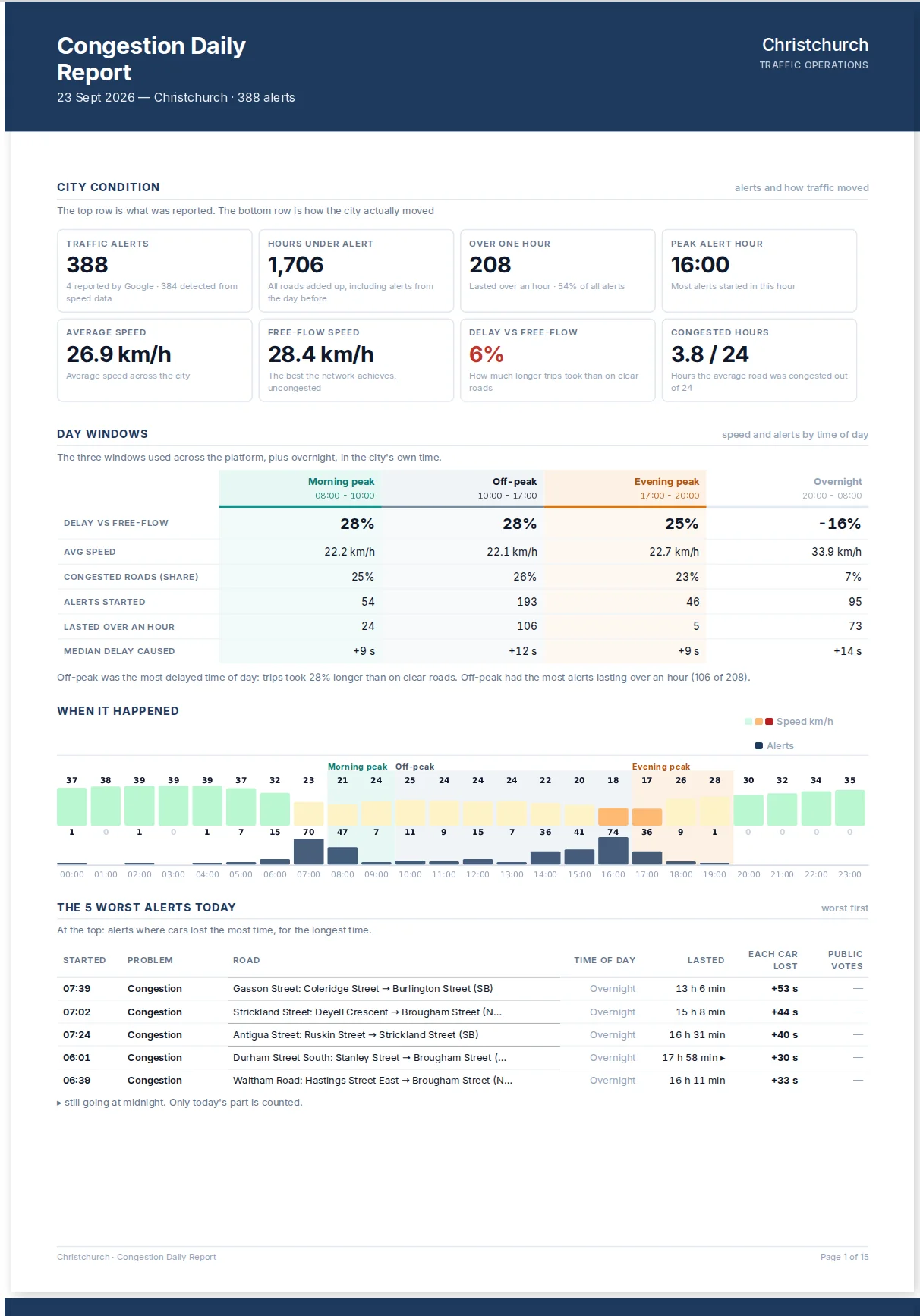Image resolution: width=920 pixels, height=1316 pixels.
Task: Click the 'TRAFFIC OPERATIONS' subtitle under Christchurch
Action: pos(814,65)
